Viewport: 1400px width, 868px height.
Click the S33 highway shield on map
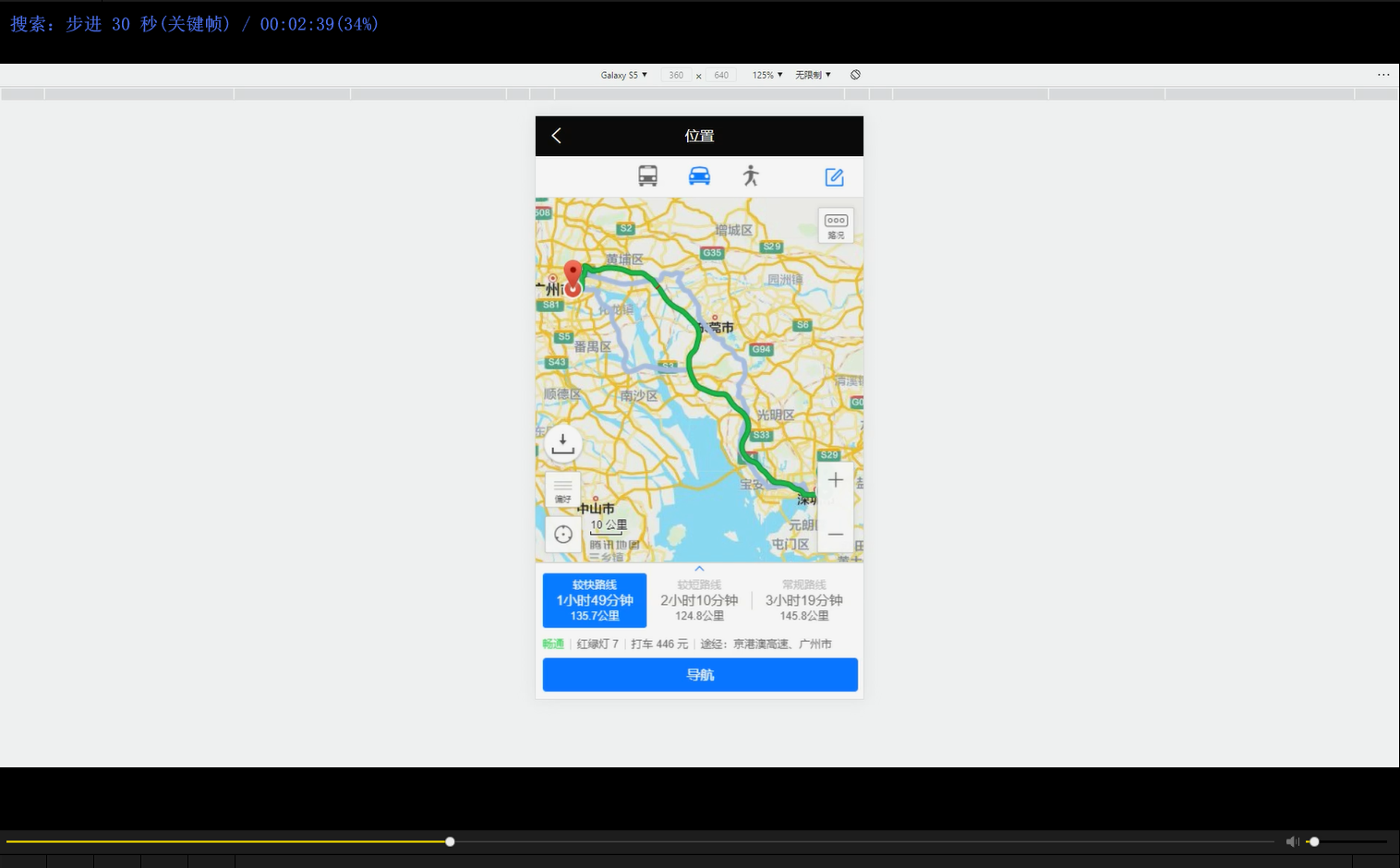(761, 435)
